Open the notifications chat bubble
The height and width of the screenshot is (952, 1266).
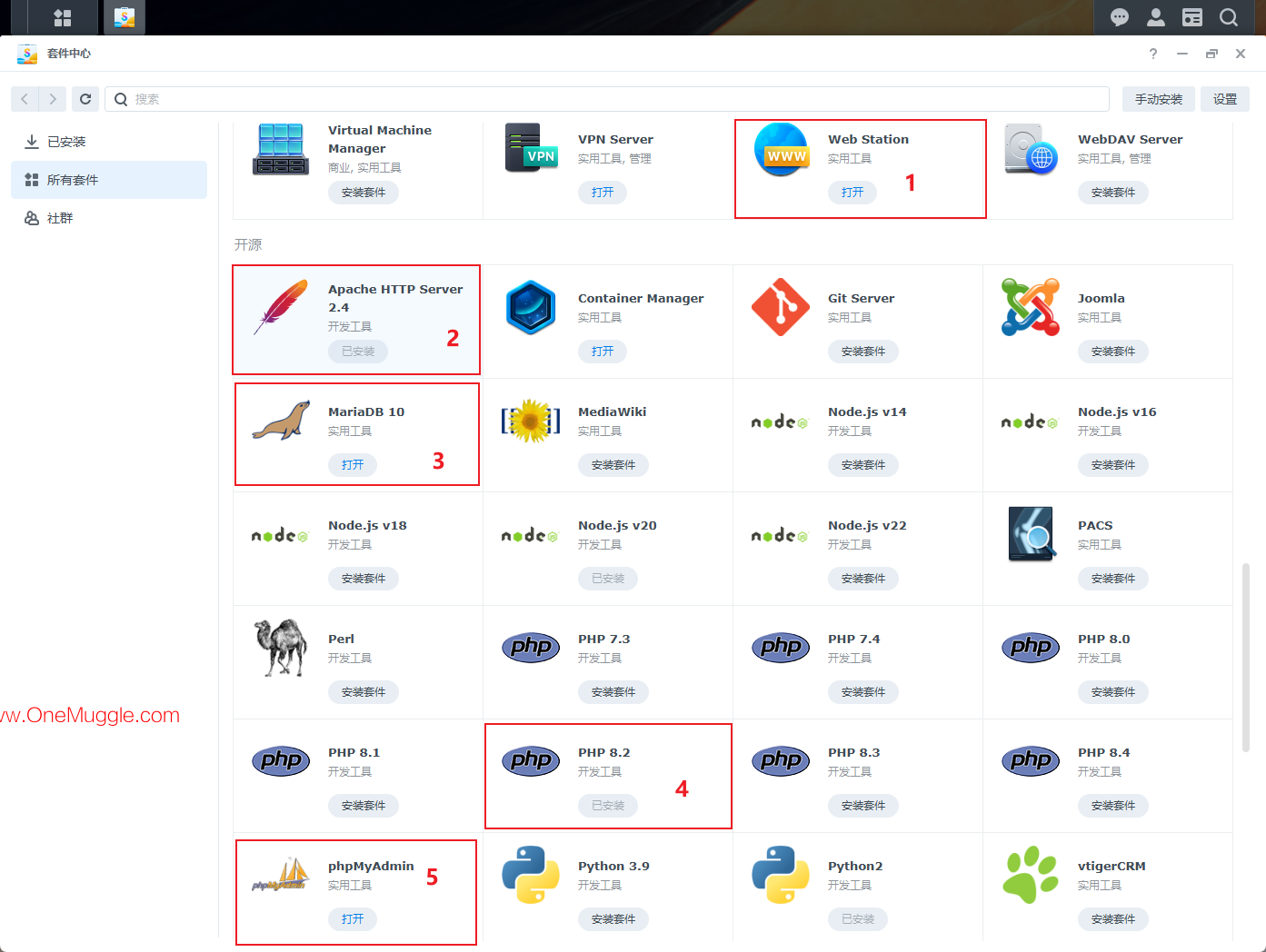[x=1120, y=17]
